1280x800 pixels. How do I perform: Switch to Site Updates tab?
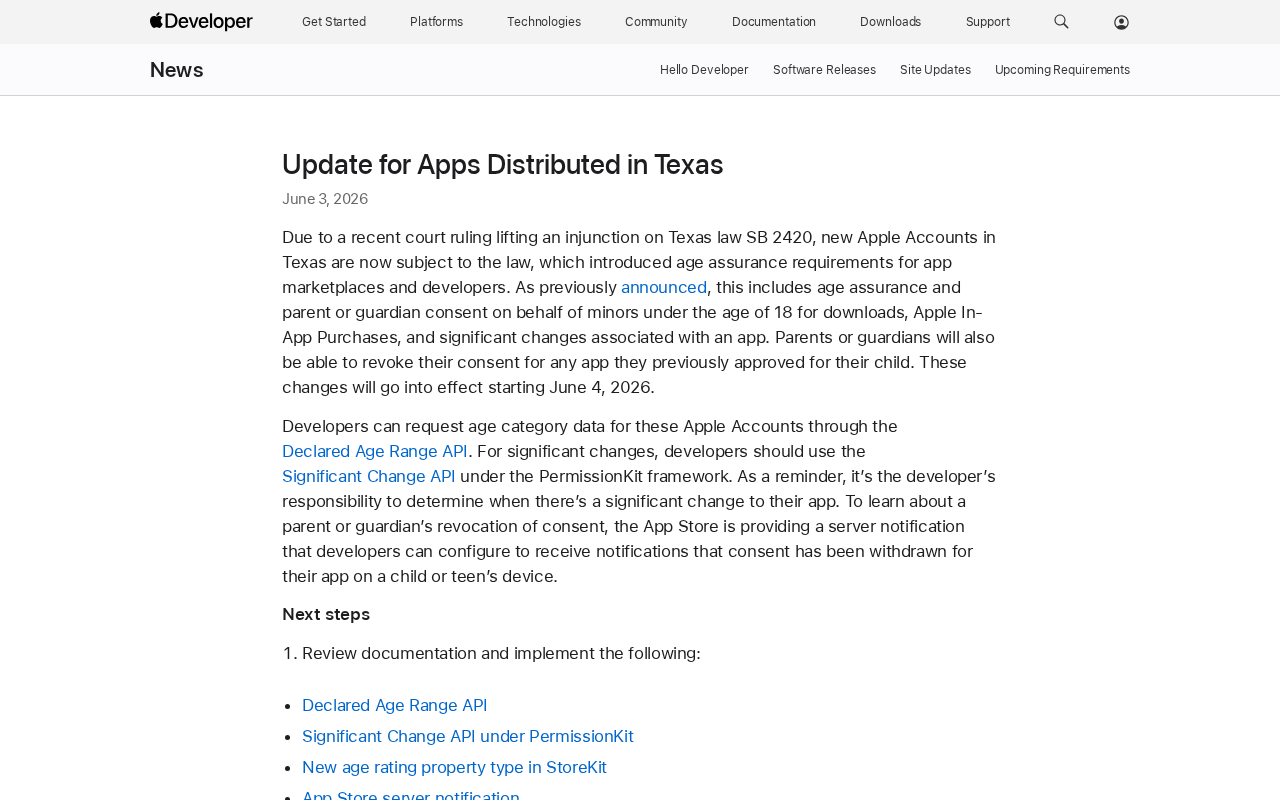pos(935,70)
